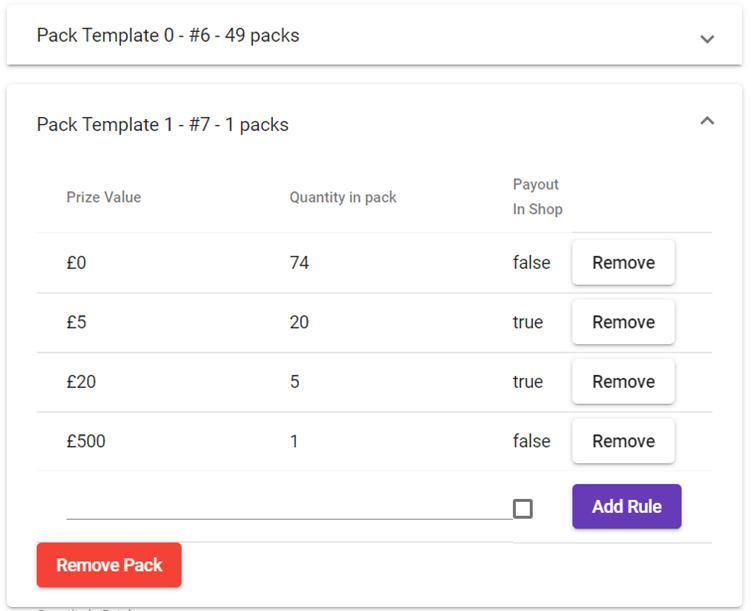Select the £500 prize value cell
The width and height of the screenshot is (752, 611).
[86, 441]
